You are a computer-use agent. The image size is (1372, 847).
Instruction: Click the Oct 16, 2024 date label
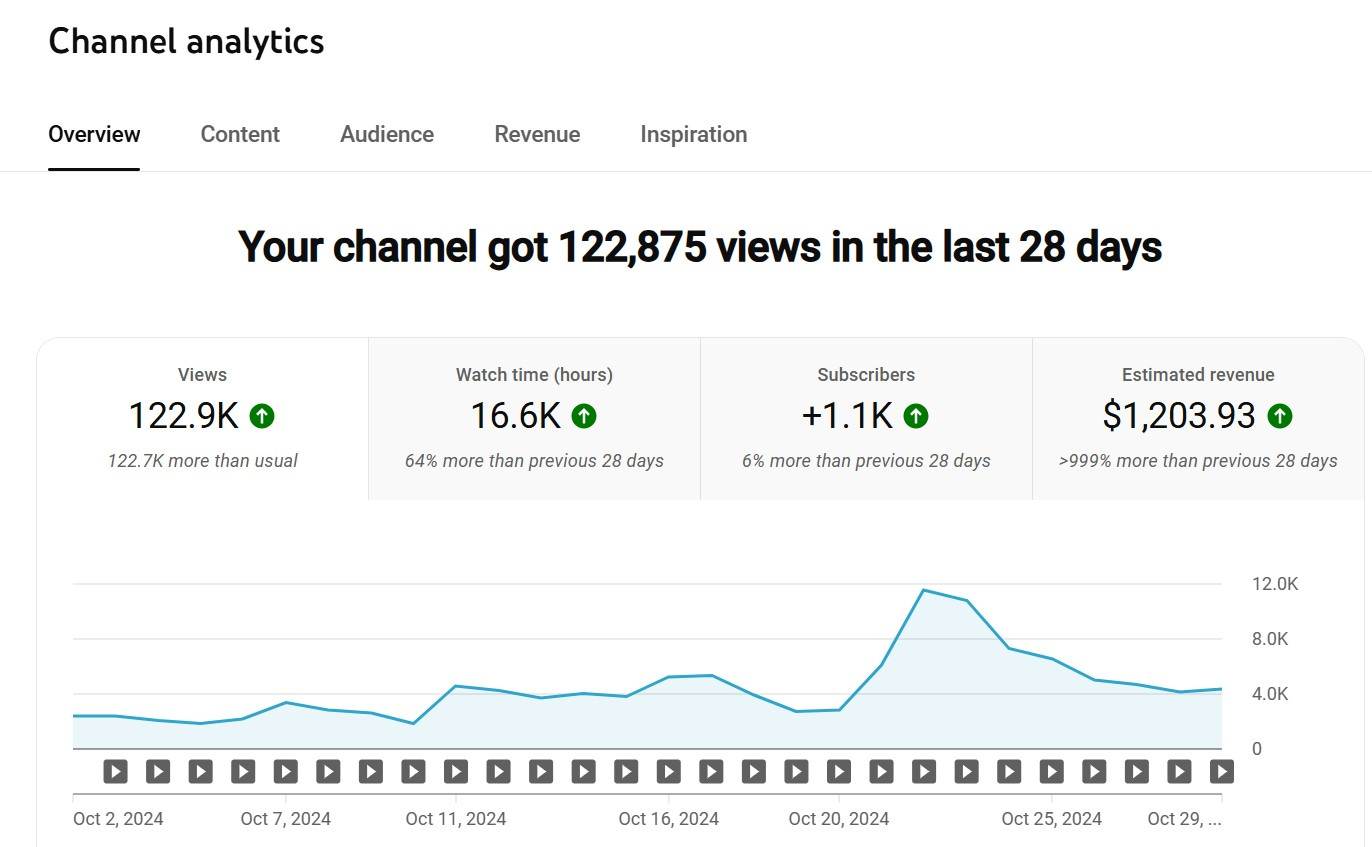pos(669,819)
